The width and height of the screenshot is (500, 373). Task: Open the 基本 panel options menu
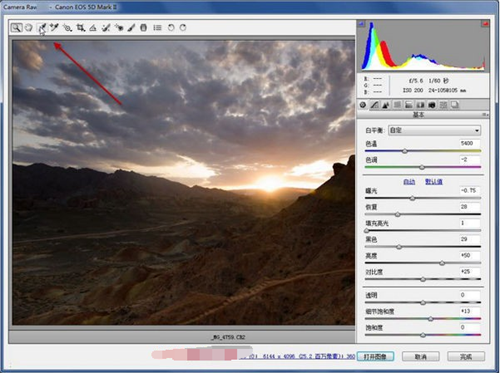(485, 115)
